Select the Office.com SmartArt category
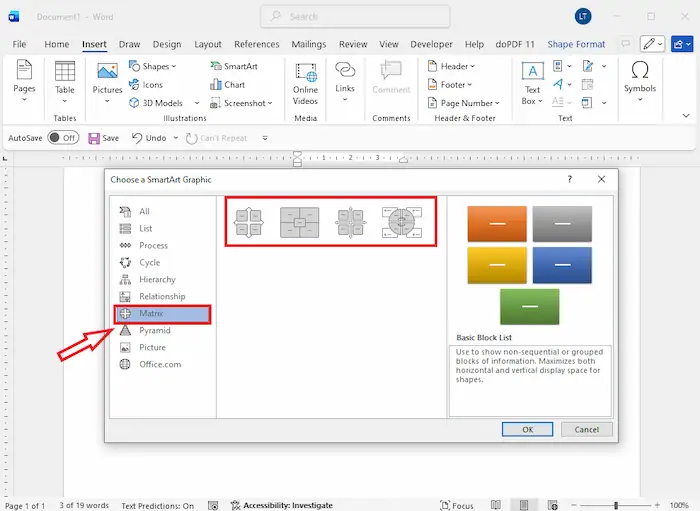Viewport: 700px width, 511px height. click(x=160, y=364)
